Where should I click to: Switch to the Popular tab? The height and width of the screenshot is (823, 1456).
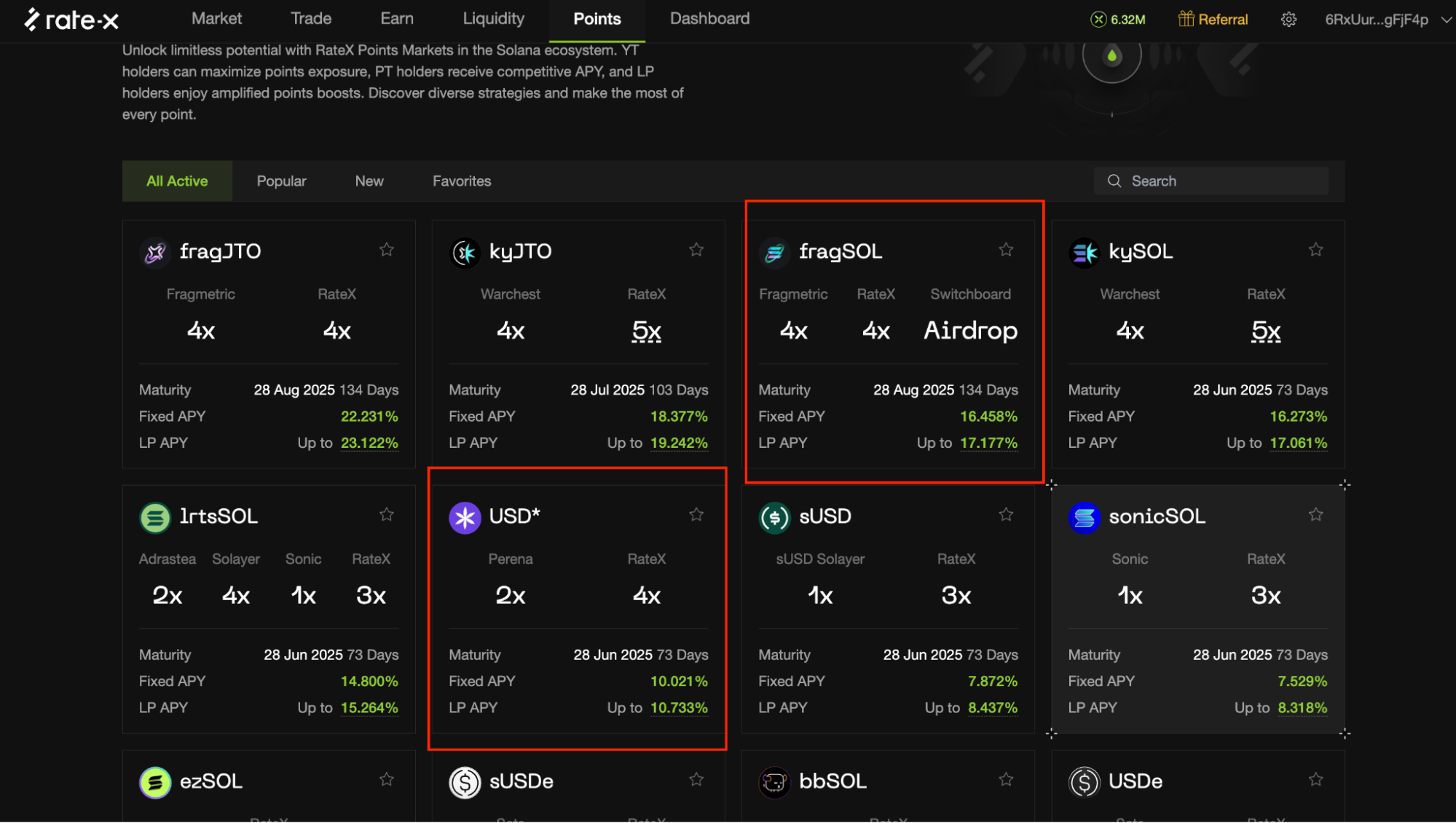coord(281,181)
